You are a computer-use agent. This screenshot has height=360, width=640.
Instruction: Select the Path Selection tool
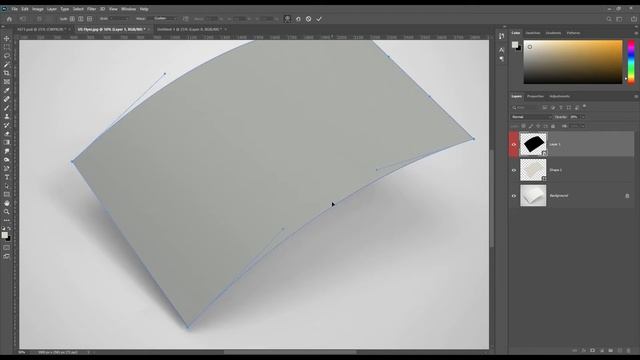[7, 186]
